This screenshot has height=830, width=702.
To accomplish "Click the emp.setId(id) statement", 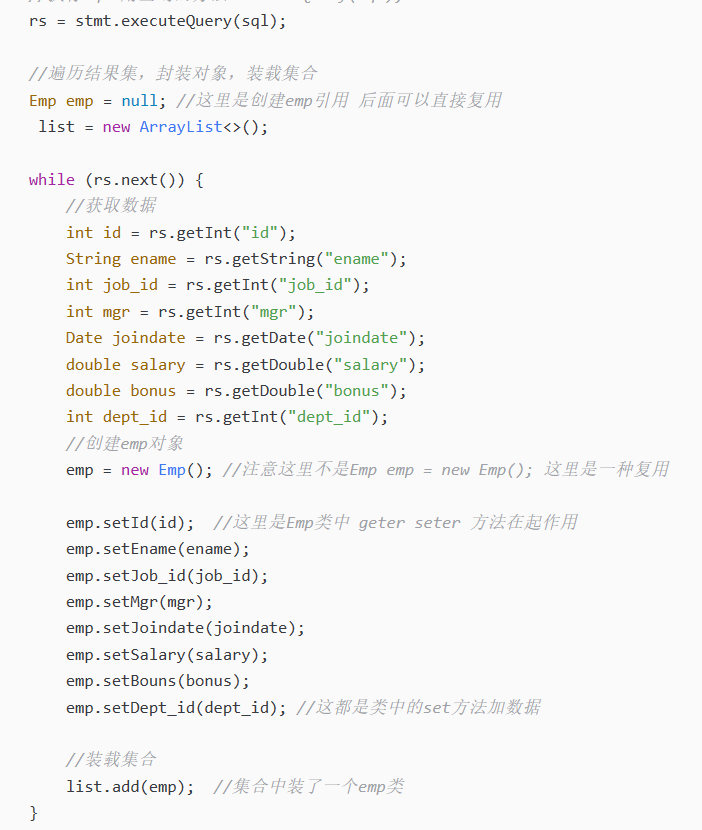I will click(x=130, y=523).
